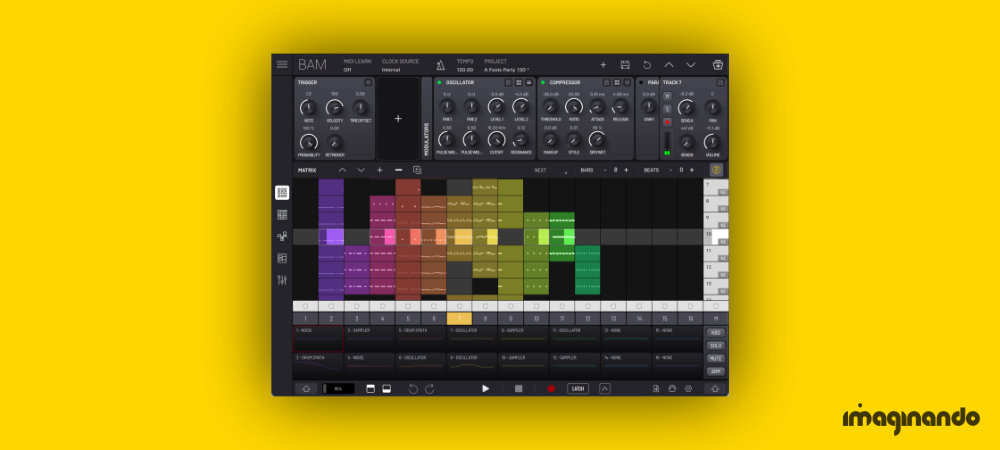Arm Track 7 with the red record button
Viewport: 1000px width, 450px height.
pyautogui.click(x=667, y=122)
